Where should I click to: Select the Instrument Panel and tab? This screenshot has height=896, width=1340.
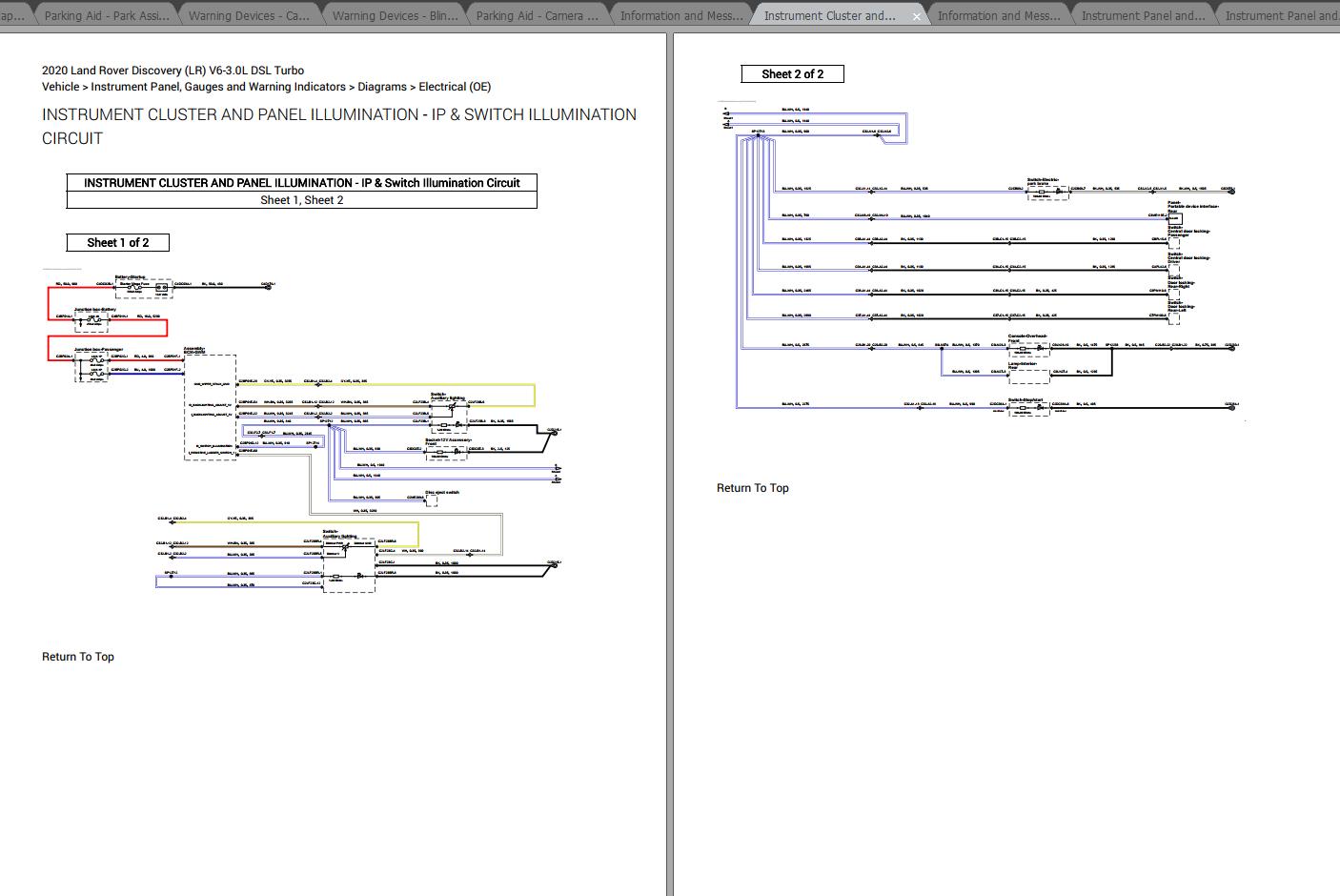tap(1142, 14)
